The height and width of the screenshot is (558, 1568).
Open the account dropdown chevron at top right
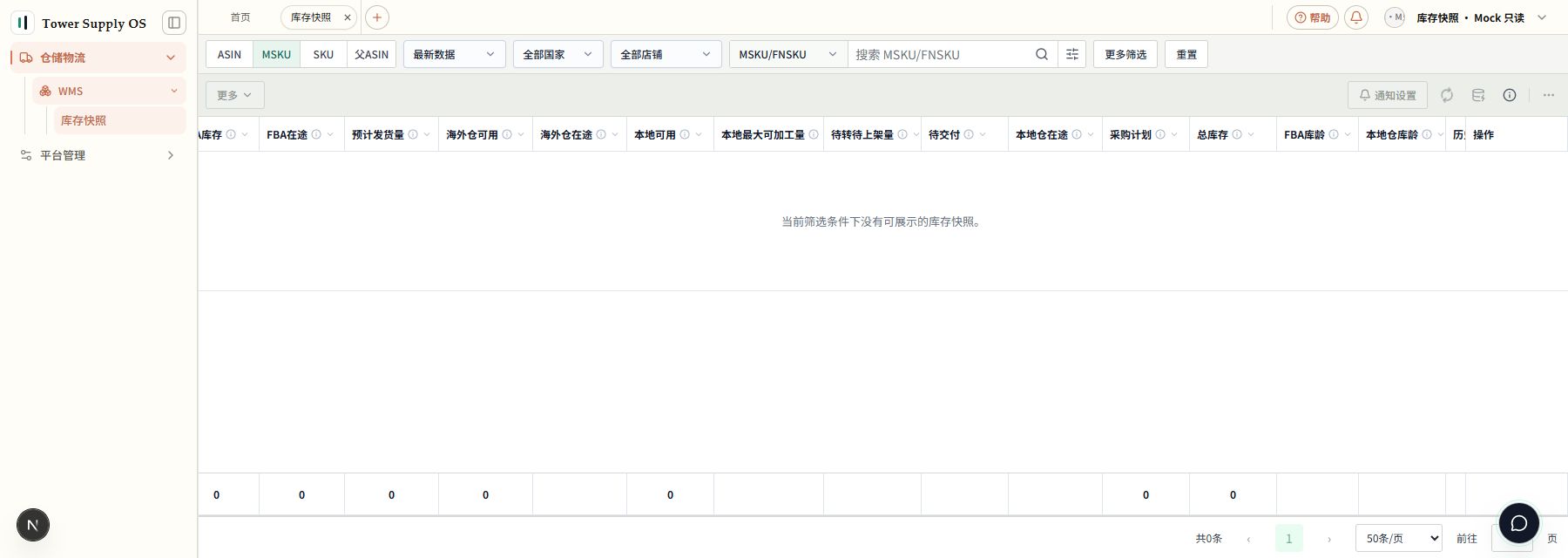tap(1542, 17)
